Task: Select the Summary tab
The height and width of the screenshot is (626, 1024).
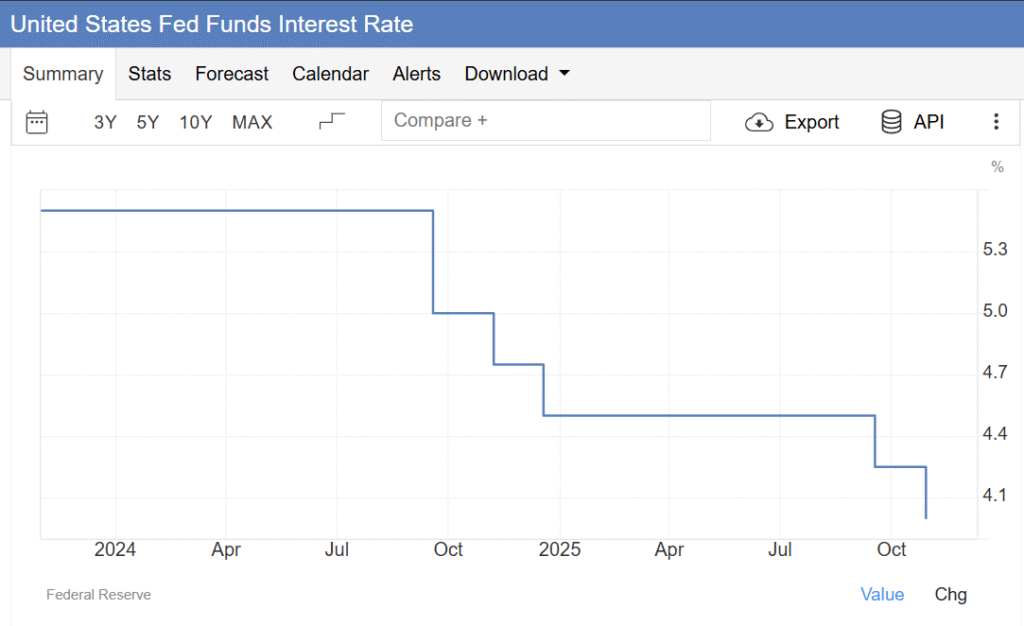Action: [63, 74]
